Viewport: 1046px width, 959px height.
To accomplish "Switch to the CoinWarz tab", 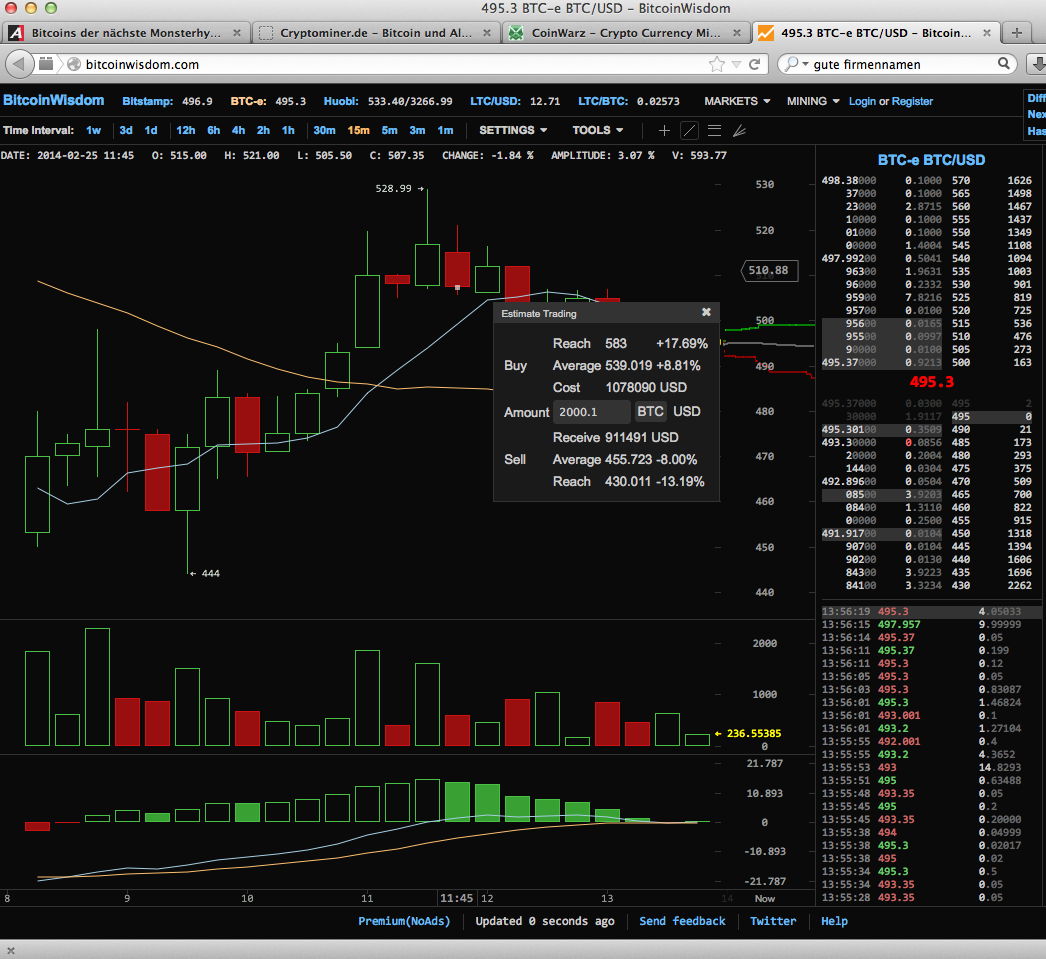I will (x=626, y=33).
